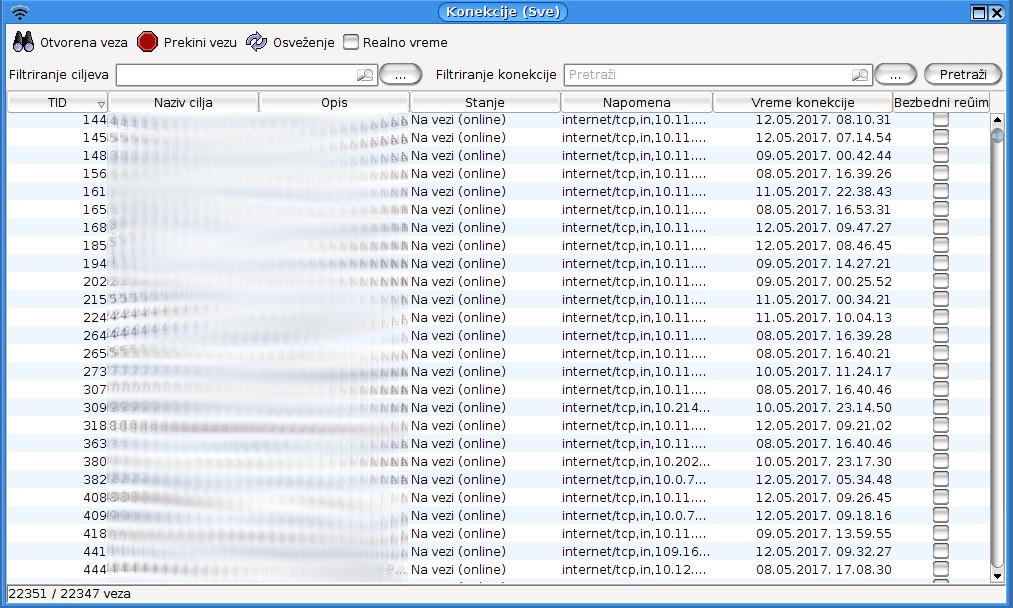Toggle Bezbedni režim checkbox for TID 307
1013x608 pixels.
click(940, 390)
